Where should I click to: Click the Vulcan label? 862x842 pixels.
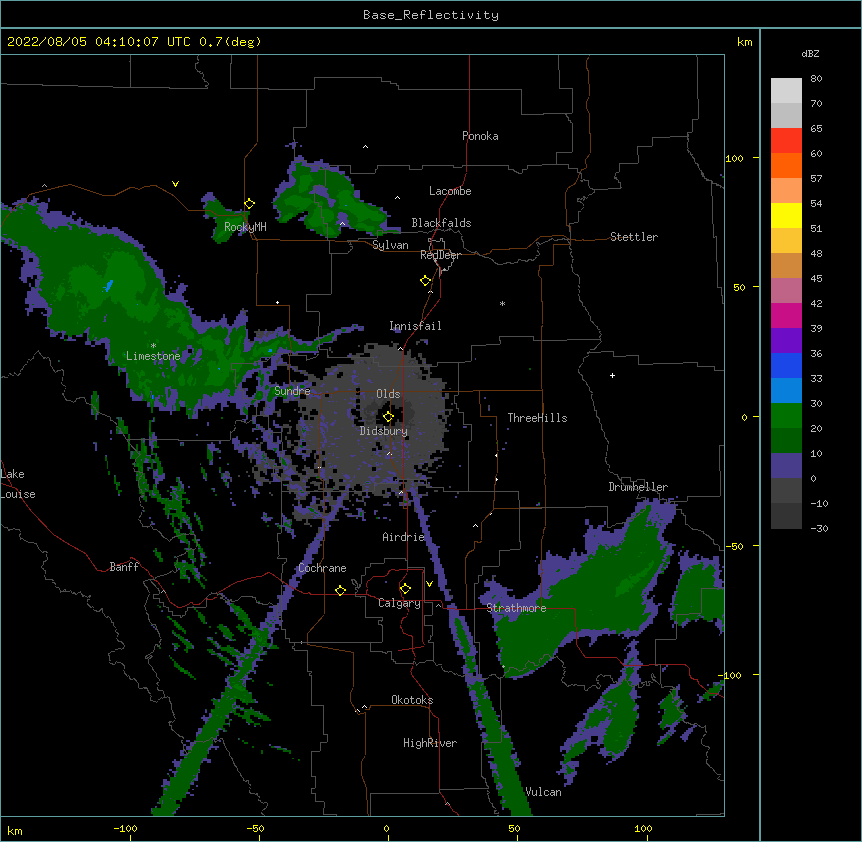pos(544,792)
